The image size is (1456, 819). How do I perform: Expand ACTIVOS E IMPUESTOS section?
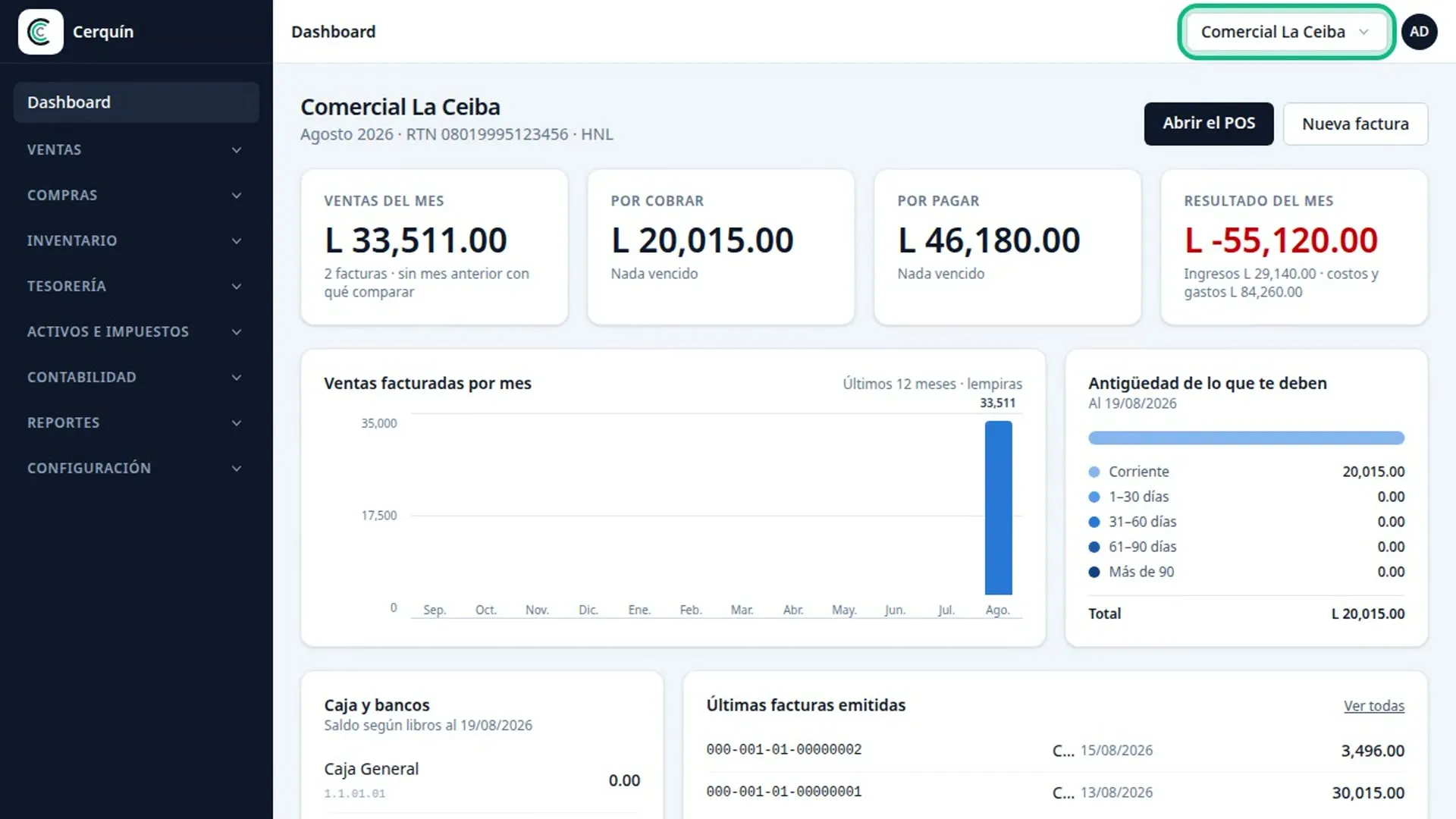tap(136, 331)
